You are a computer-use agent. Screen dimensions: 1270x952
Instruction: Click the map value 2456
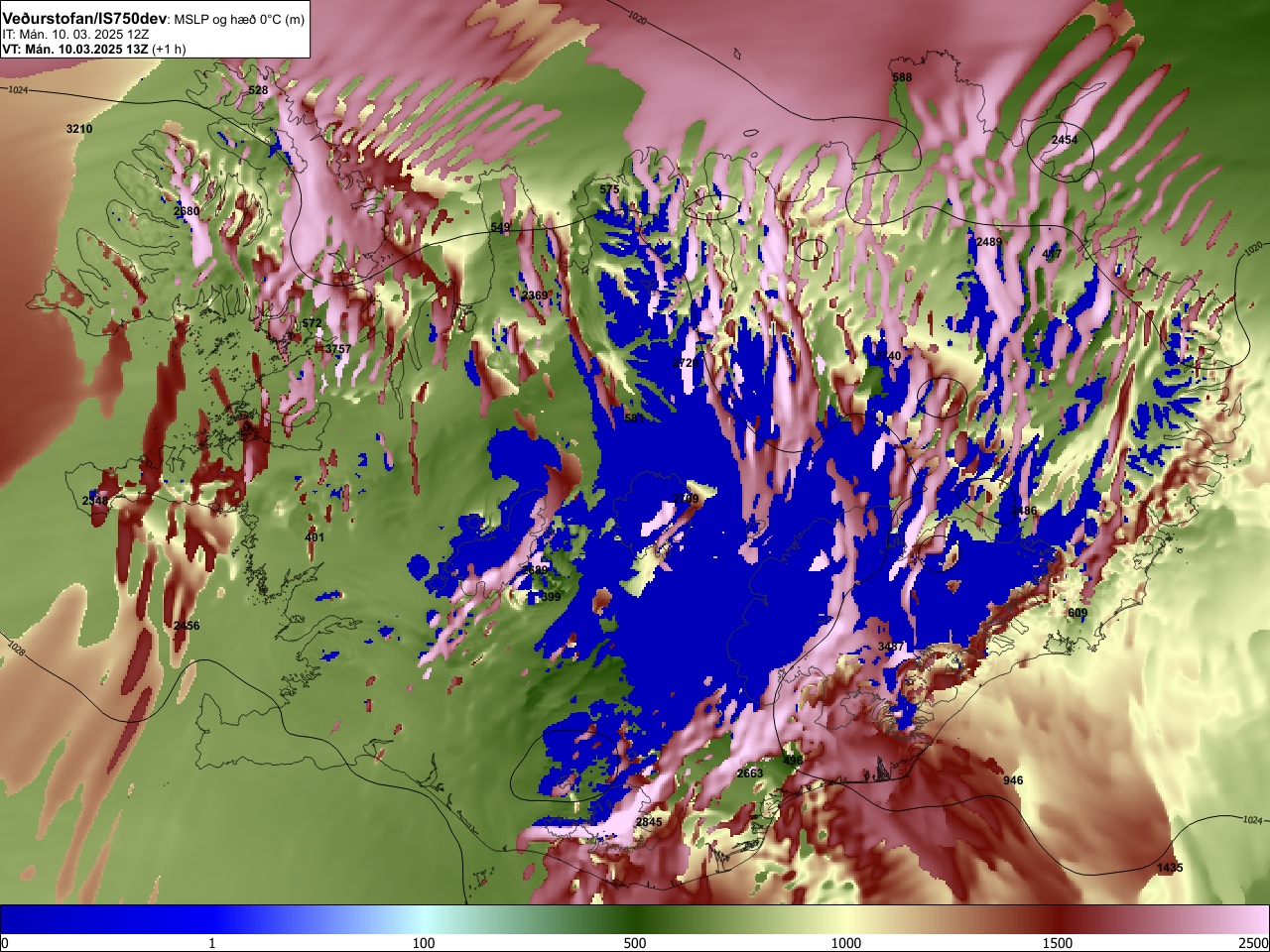point(187,626)
